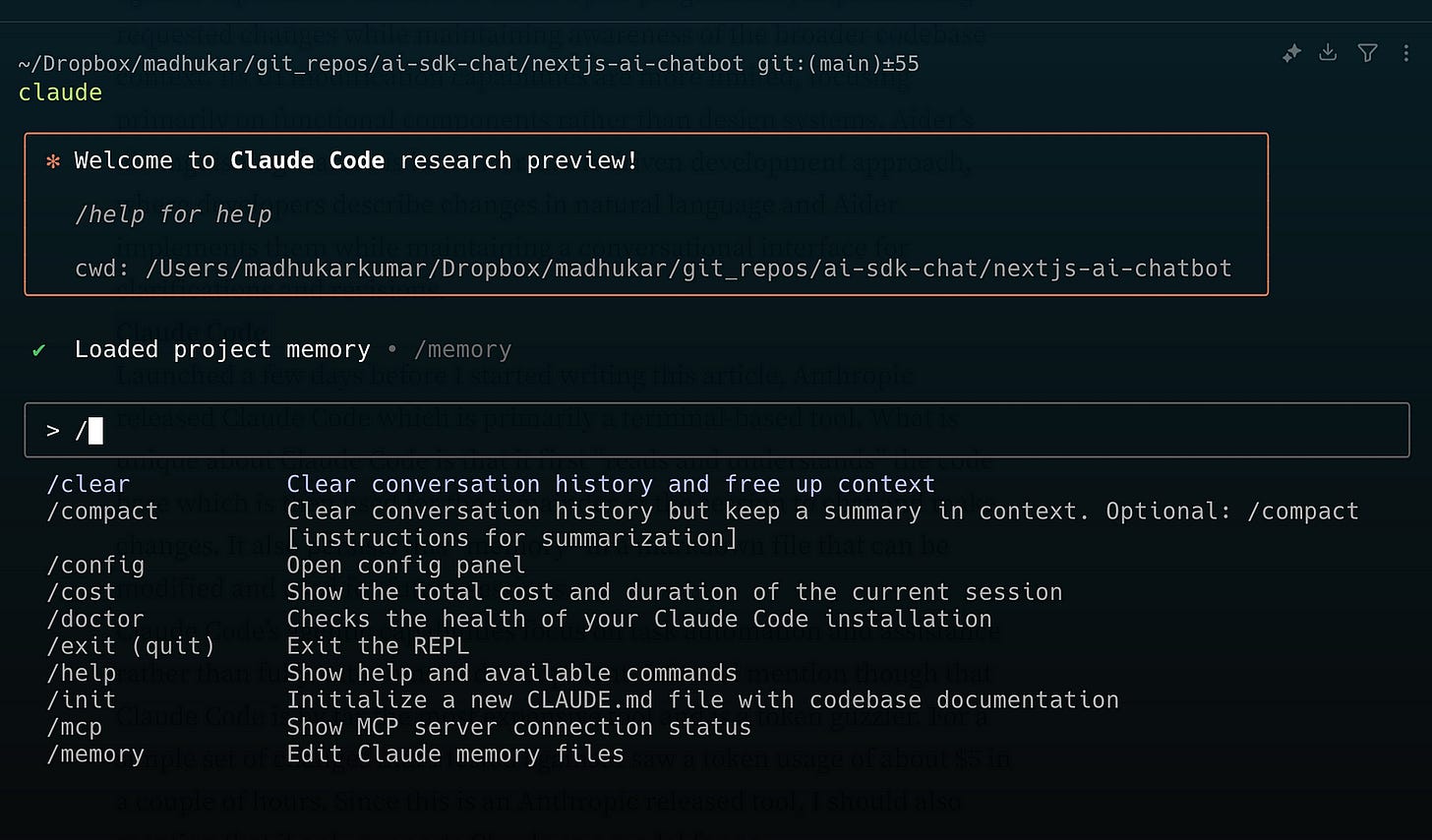Click the yellow 'claude' command text
The image size is (1432, 840).
pos(60,92)
